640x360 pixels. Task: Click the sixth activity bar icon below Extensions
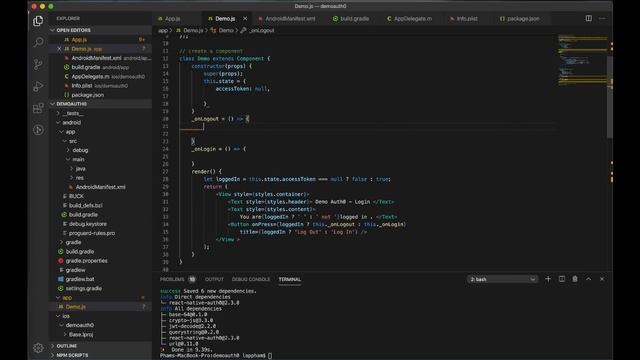point(38,130)
